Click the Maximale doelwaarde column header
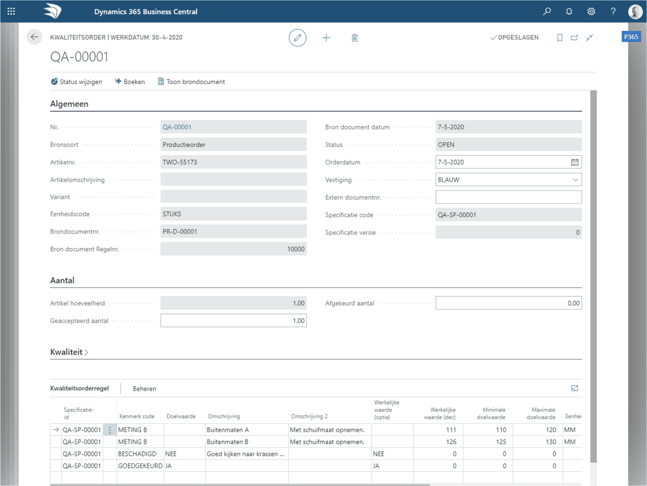The height and width of the screenshot is (486, 647). pyautogui.click(x=541, y=413)
